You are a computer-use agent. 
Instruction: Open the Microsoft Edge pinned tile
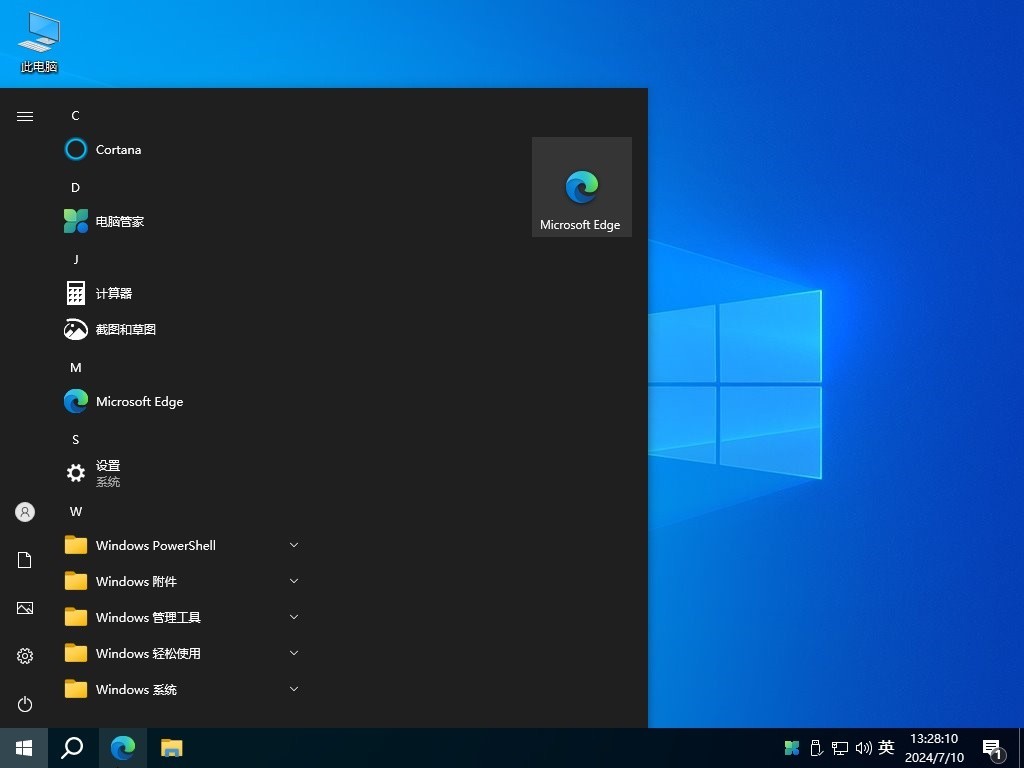click(x=581, y=187)
